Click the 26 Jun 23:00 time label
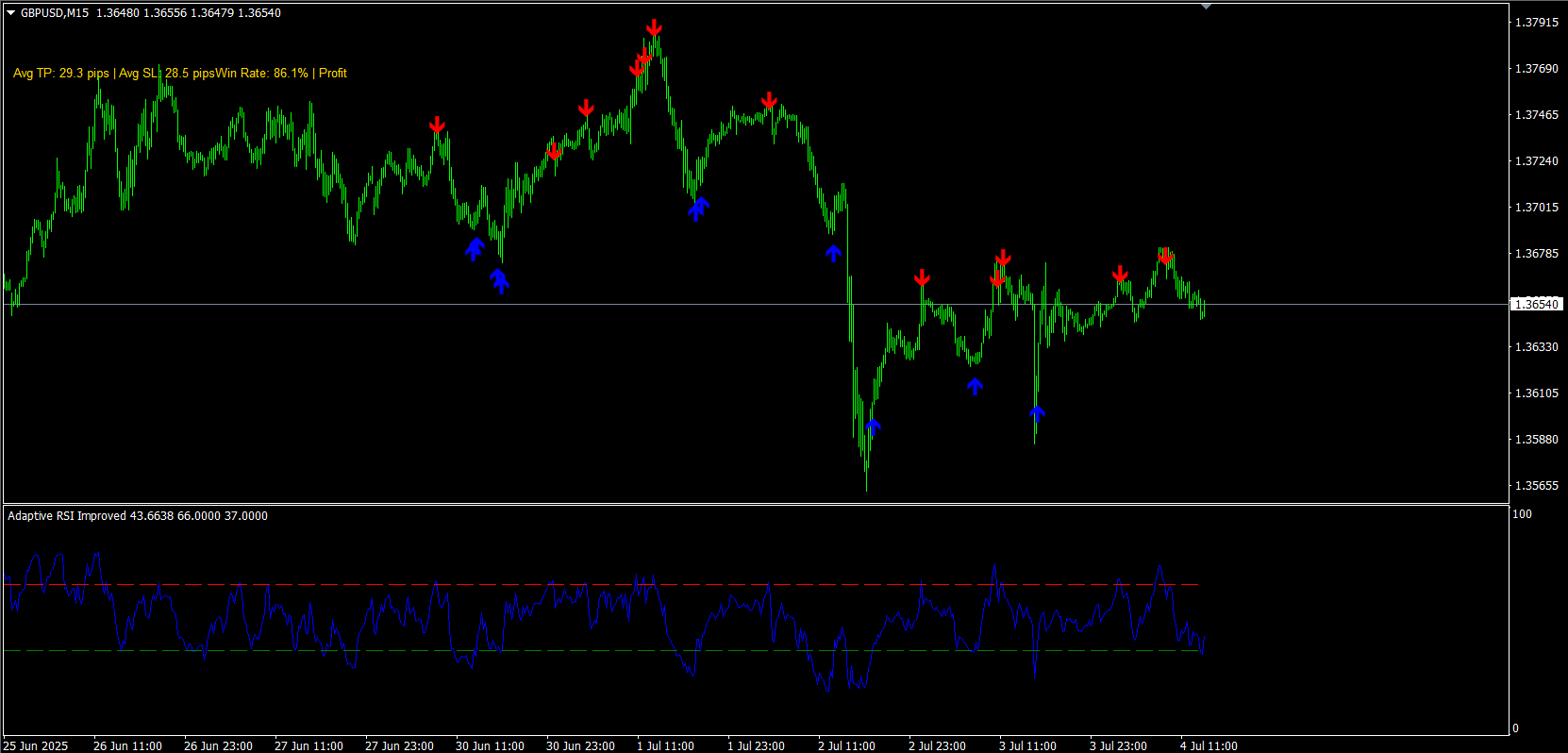Image resolution: width=1568 pixels, height=753 pixels. coord(218,745)
